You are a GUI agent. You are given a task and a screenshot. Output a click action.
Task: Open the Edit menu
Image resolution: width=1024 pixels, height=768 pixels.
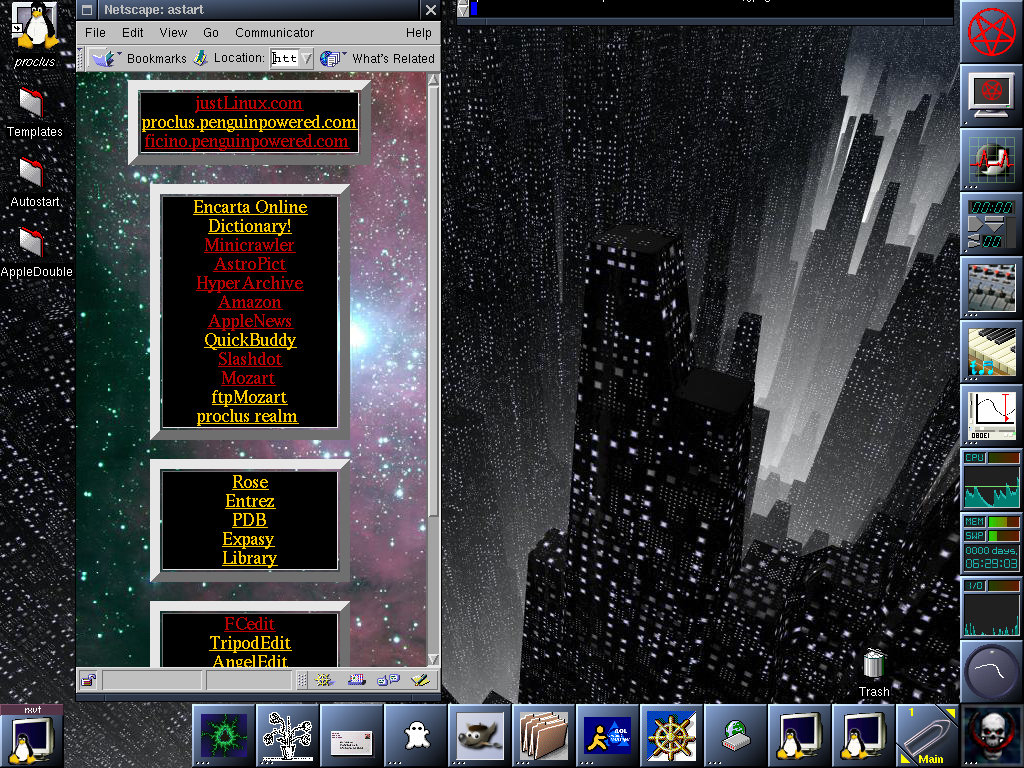click(x=133, y=33)
